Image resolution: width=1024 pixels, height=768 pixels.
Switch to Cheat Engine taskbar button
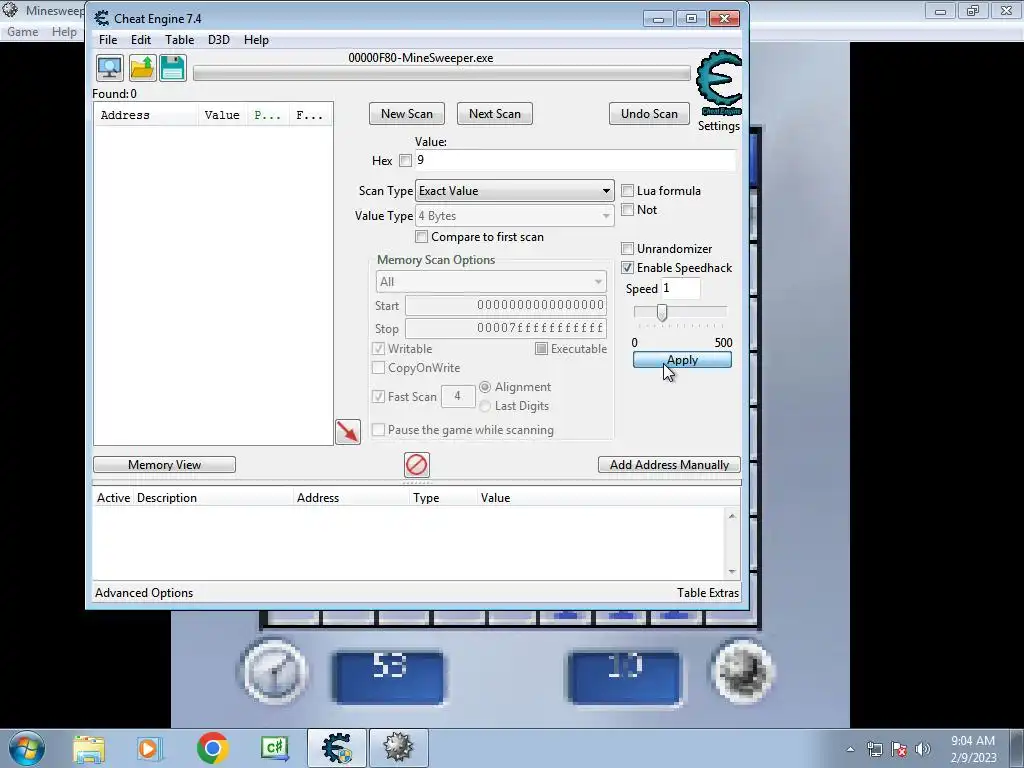pyautogui.click(x=337, y=748)
